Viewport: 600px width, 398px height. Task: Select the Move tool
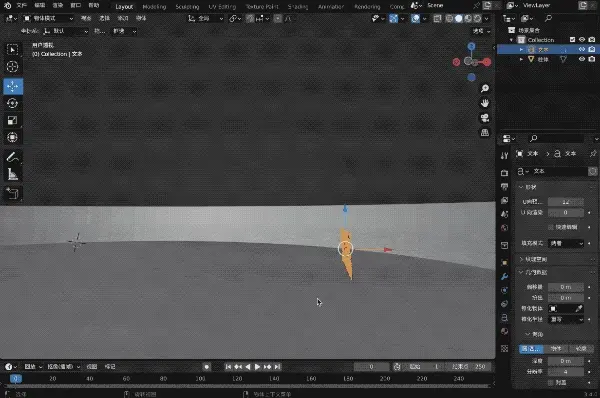(x=13, y=86)
